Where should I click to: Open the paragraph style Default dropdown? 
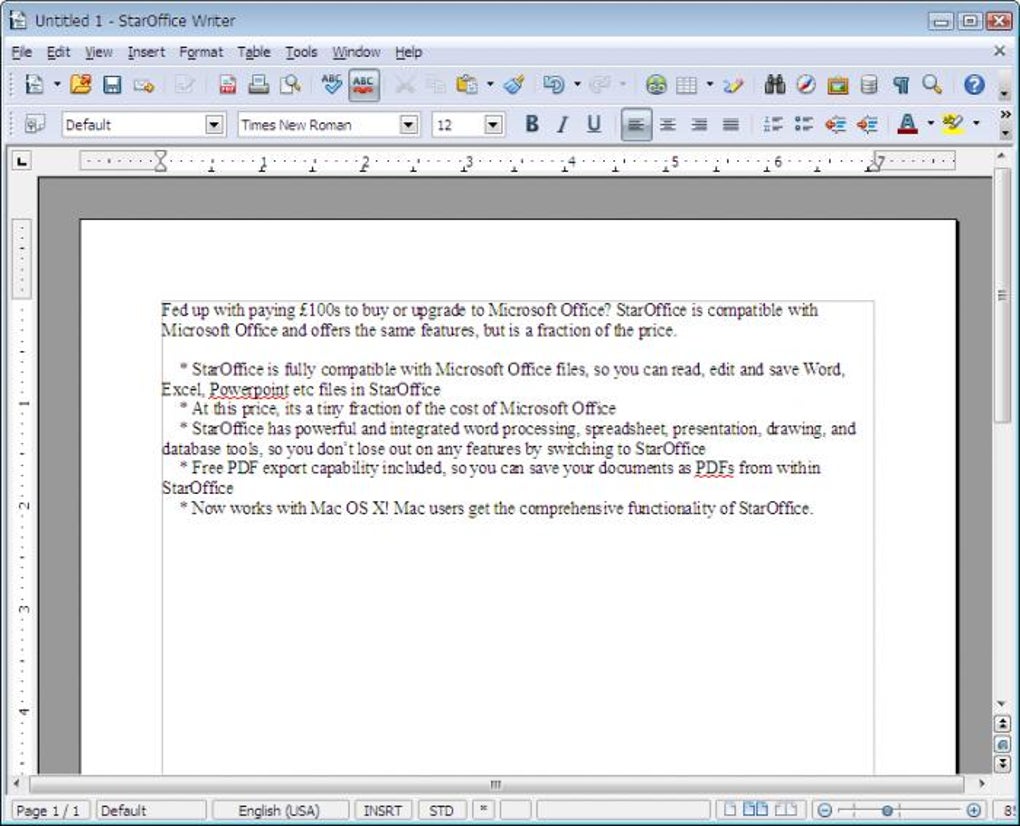(x=214, y=124)
